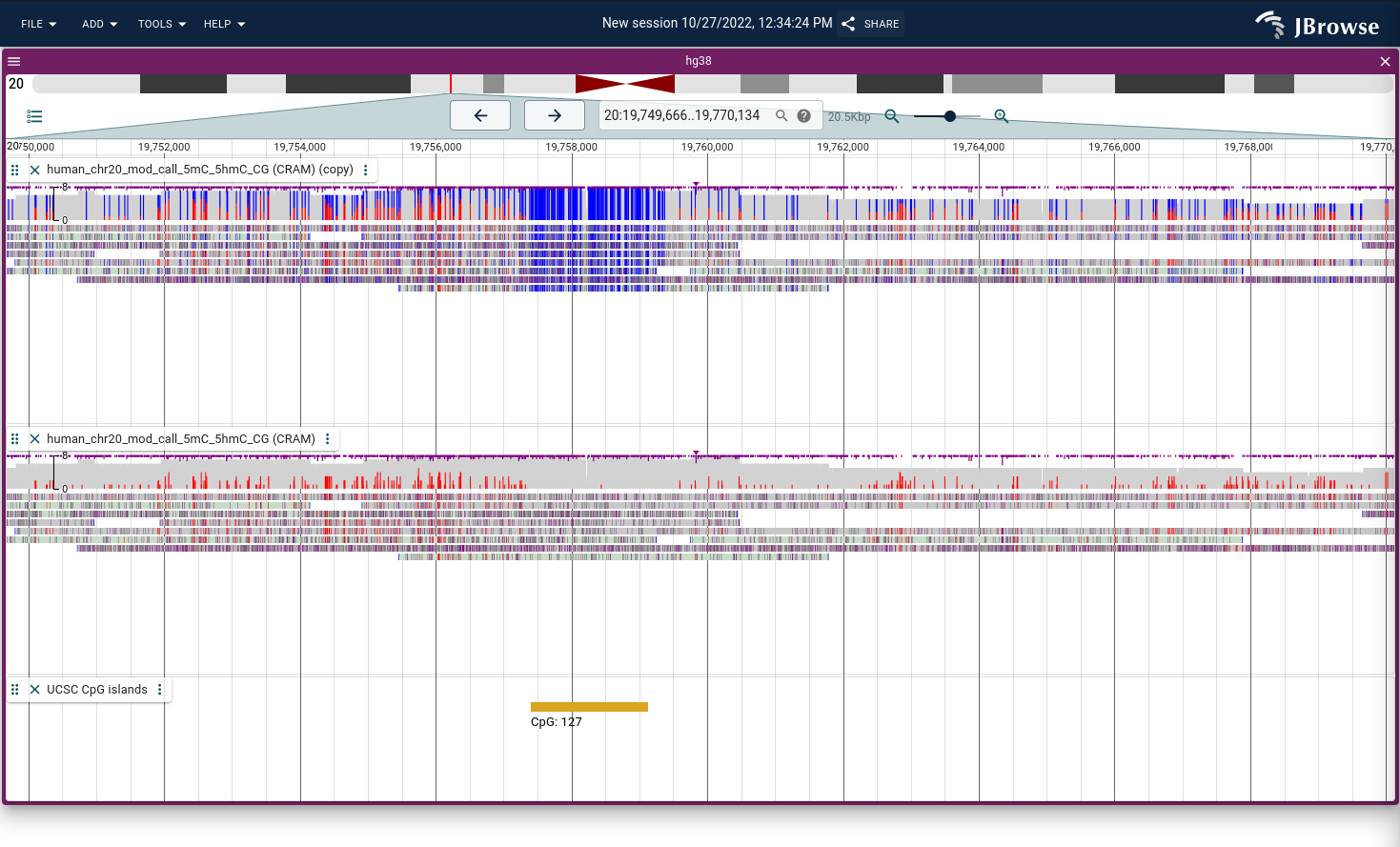Viewport: 1400px width, 847px height.
Task: Close the human_chr20_mod_call CRAM track
Action: 34,439
